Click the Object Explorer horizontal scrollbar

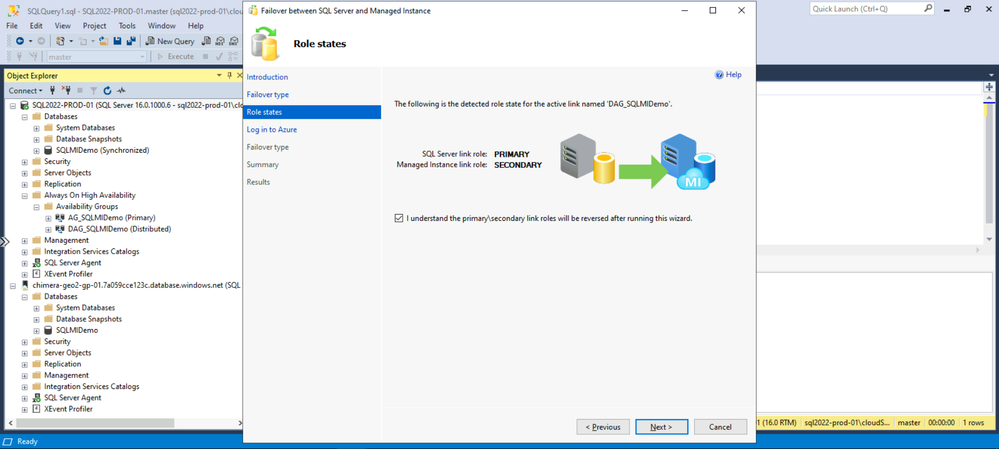tap(94, 423)
